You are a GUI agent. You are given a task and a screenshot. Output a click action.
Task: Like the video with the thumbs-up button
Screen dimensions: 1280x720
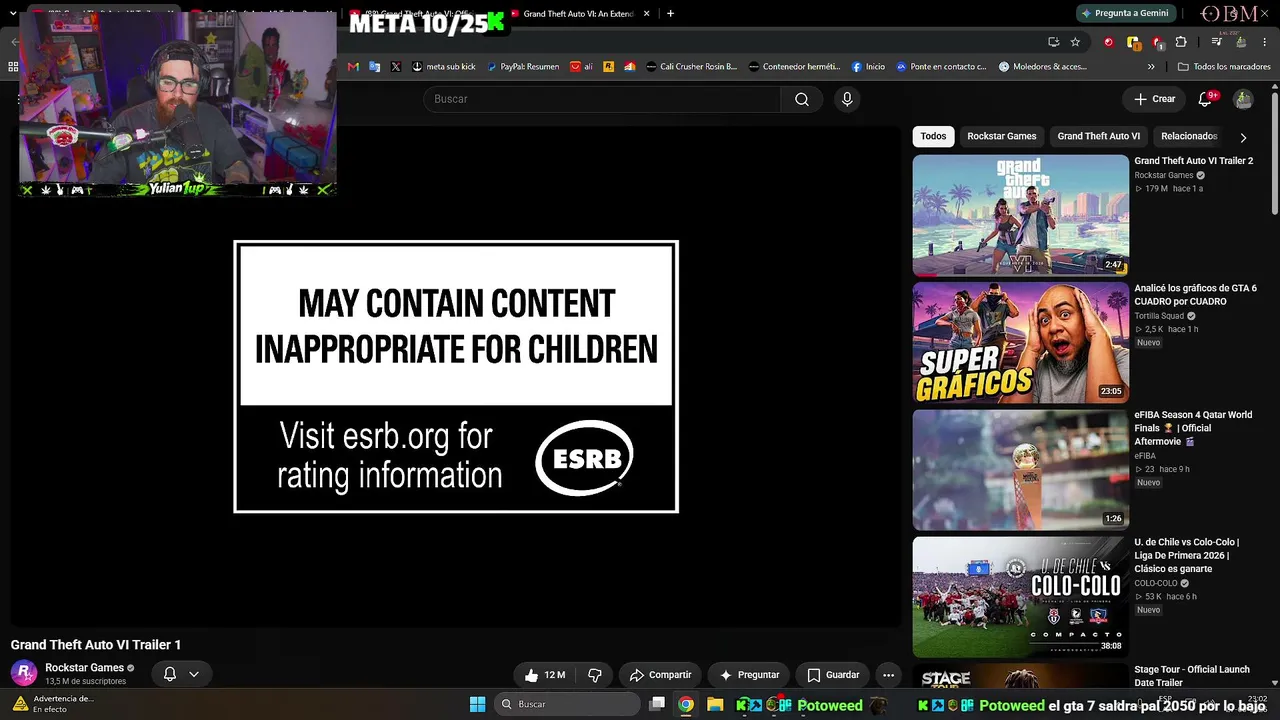tap(545, 675)
